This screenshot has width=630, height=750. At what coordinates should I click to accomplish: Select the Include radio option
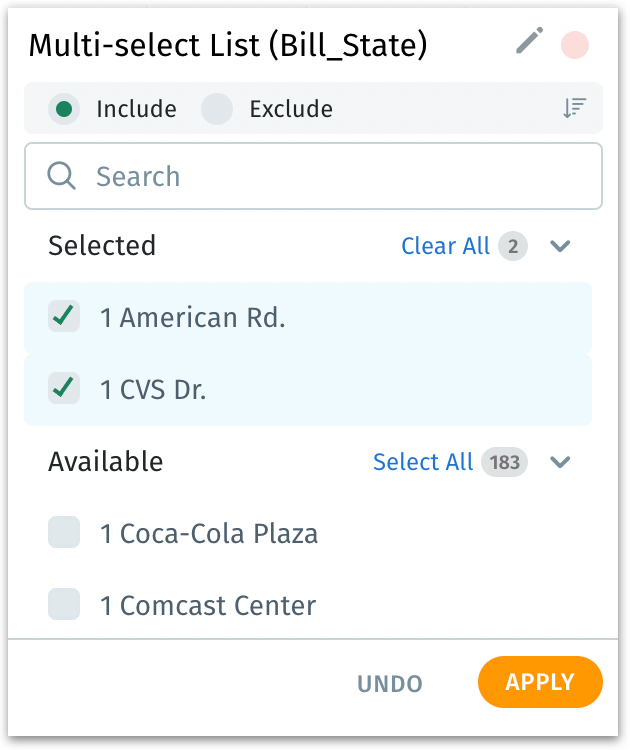click(x=64, y=109)
